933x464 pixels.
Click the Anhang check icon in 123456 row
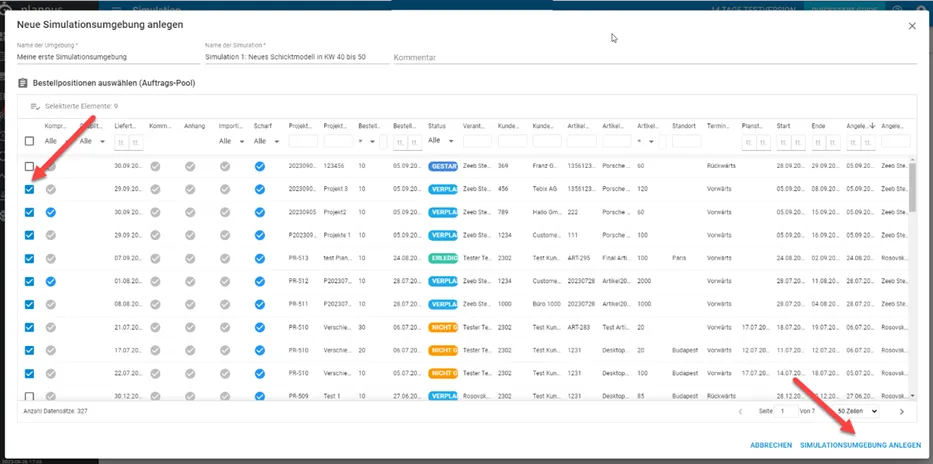190,166
